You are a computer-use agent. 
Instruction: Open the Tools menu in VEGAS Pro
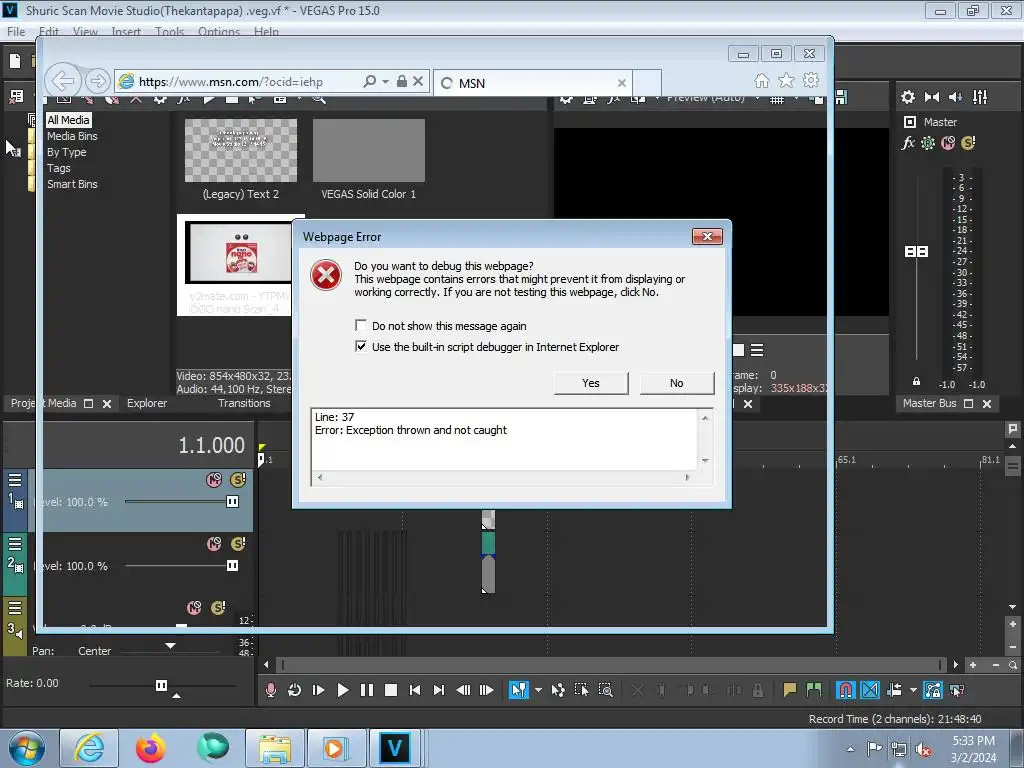pyautogui.click(x=169, y=31)
